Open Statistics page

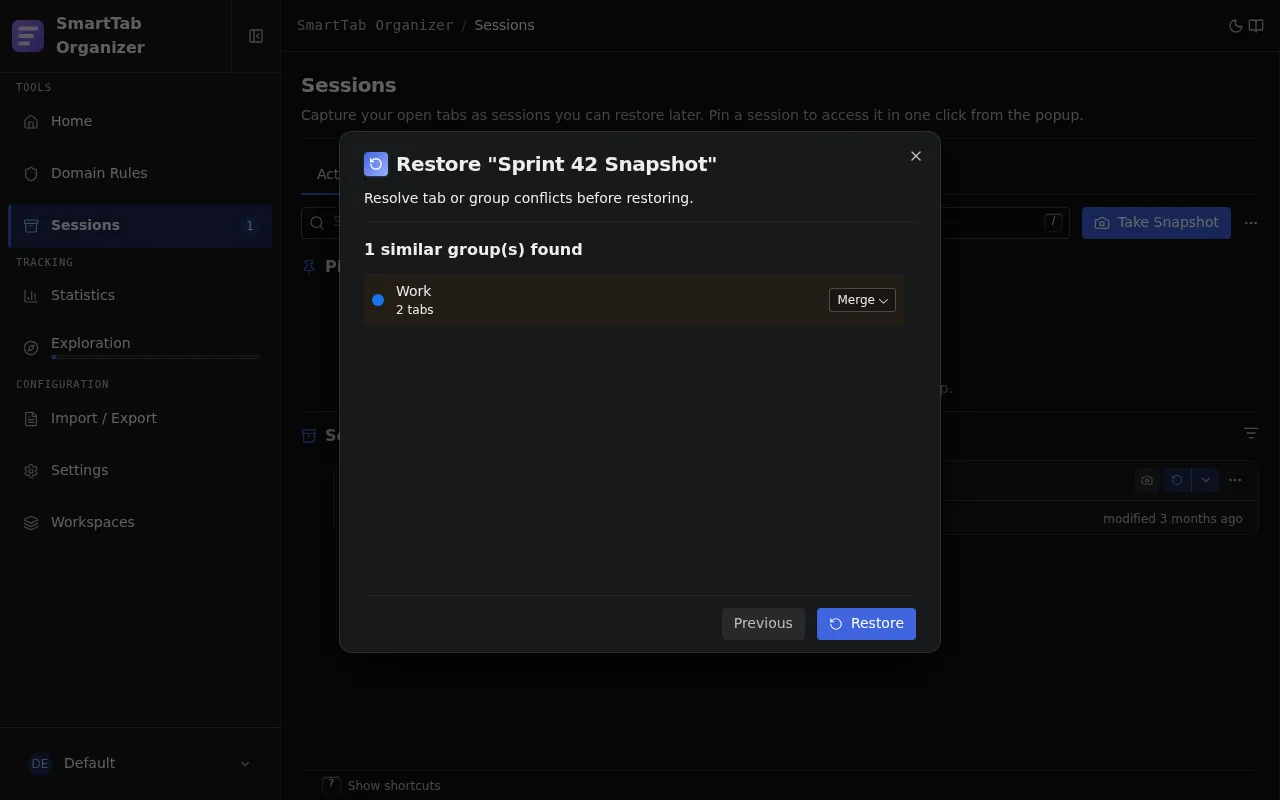pos(140,295)
